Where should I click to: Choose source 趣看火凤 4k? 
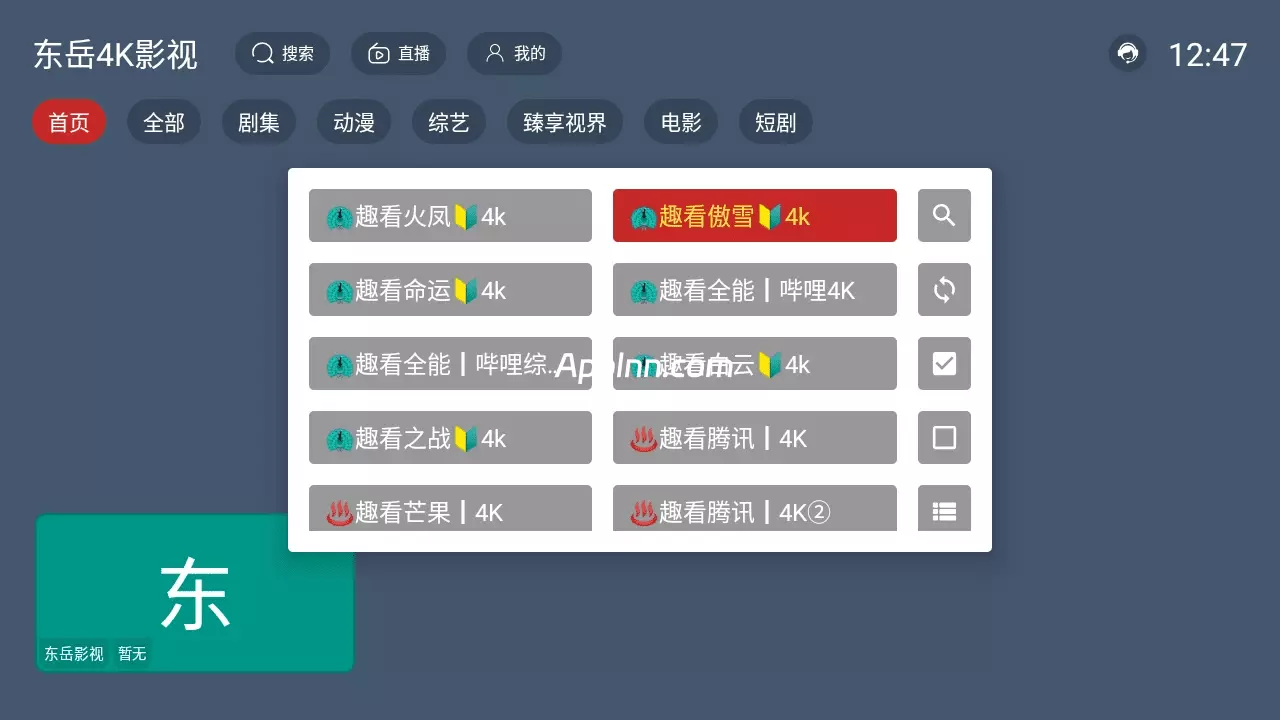coord(450,216)
